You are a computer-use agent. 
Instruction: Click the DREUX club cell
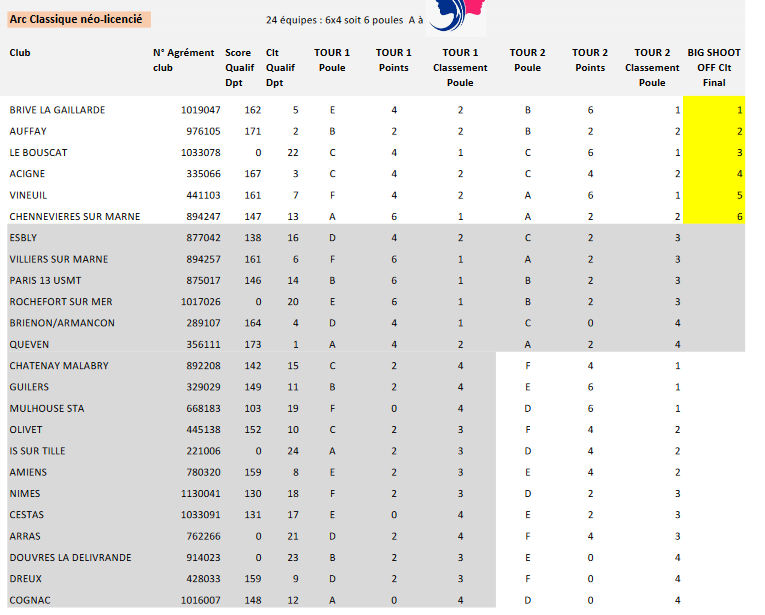[x=25, y=579]
